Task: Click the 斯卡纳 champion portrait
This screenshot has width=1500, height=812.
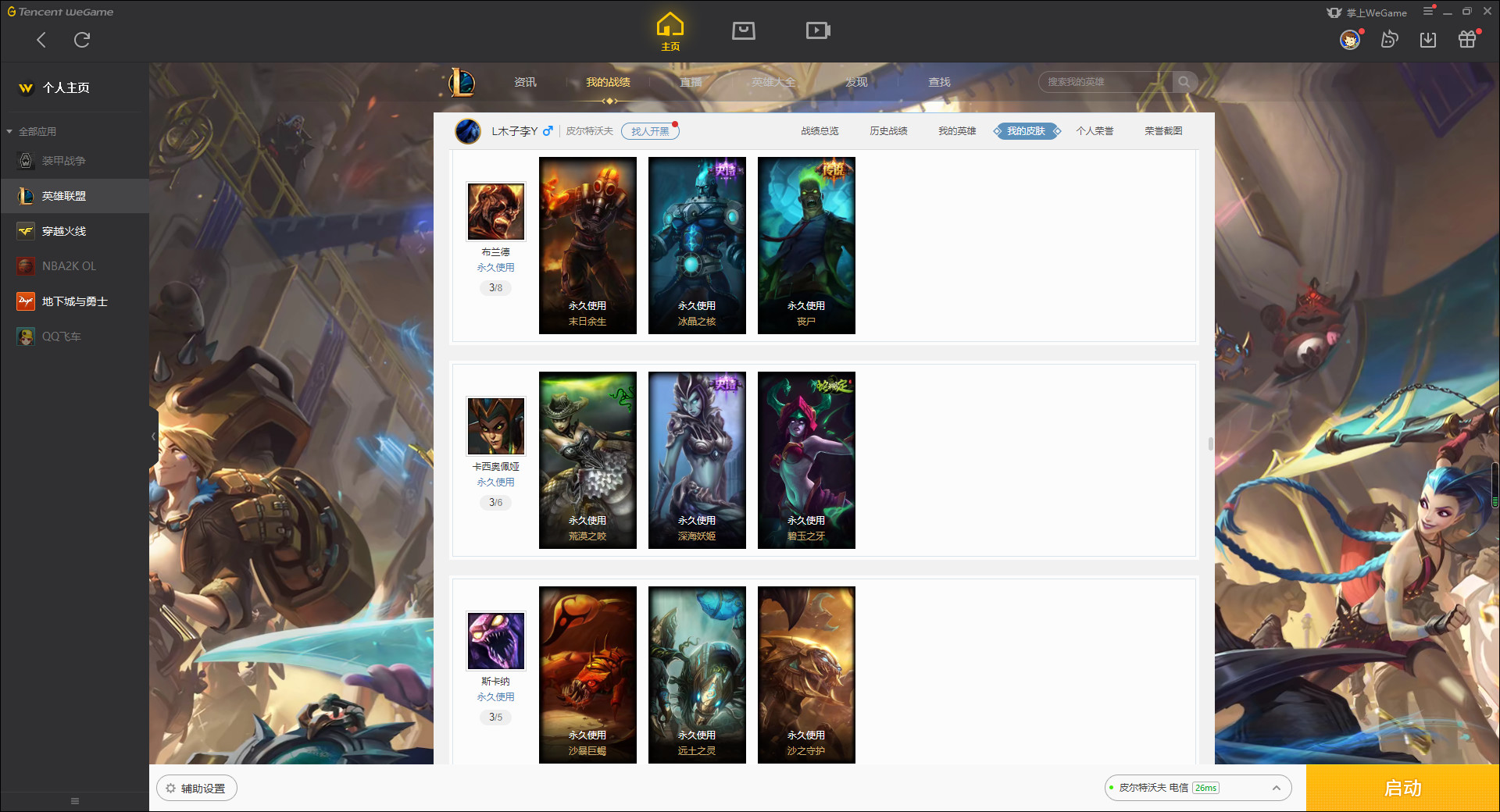Action: point(496,641)
